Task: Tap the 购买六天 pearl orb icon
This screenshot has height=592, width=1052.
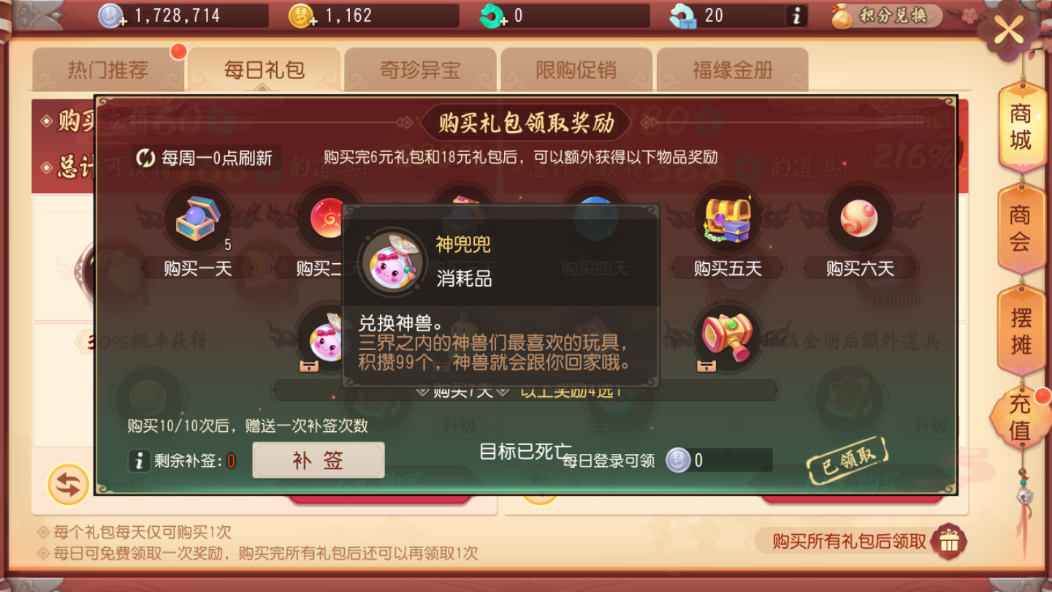Action: pyautogui.click(x=859, y=218)
